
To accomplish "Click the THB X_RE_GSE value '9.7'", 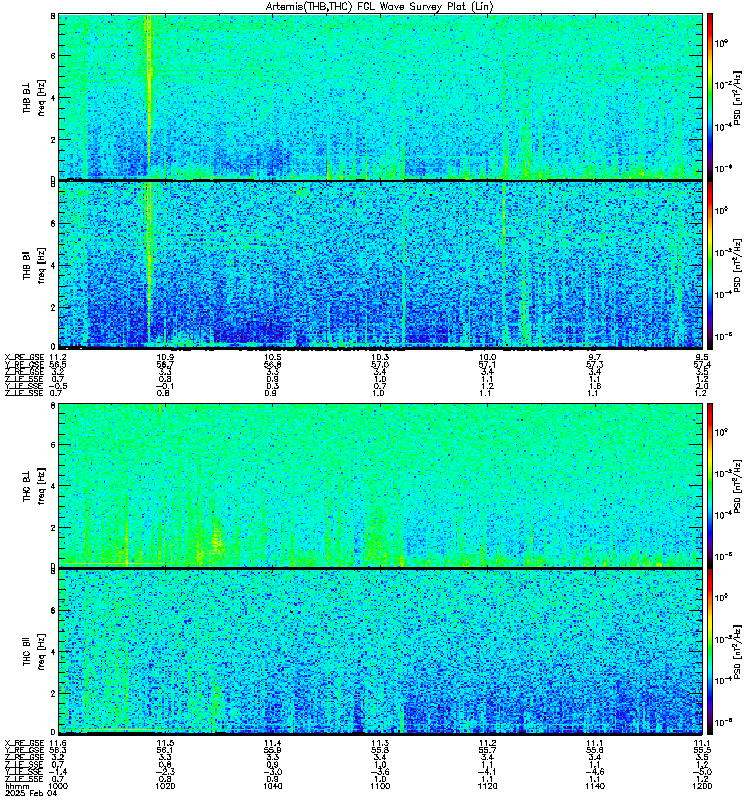I will click(x=594, y=357).
